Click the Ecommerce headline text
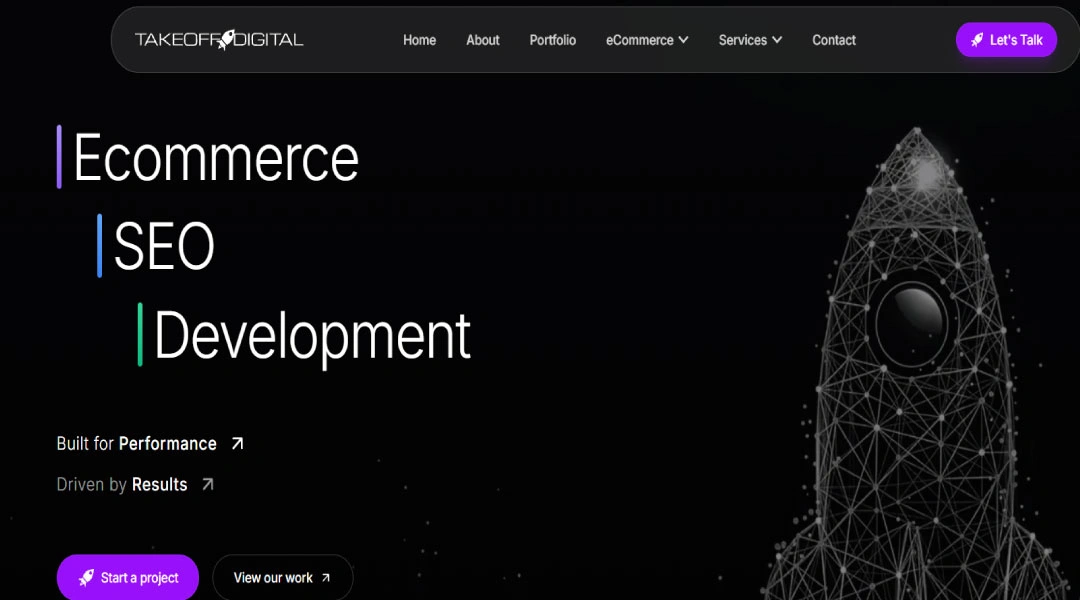 pos(216,158)
